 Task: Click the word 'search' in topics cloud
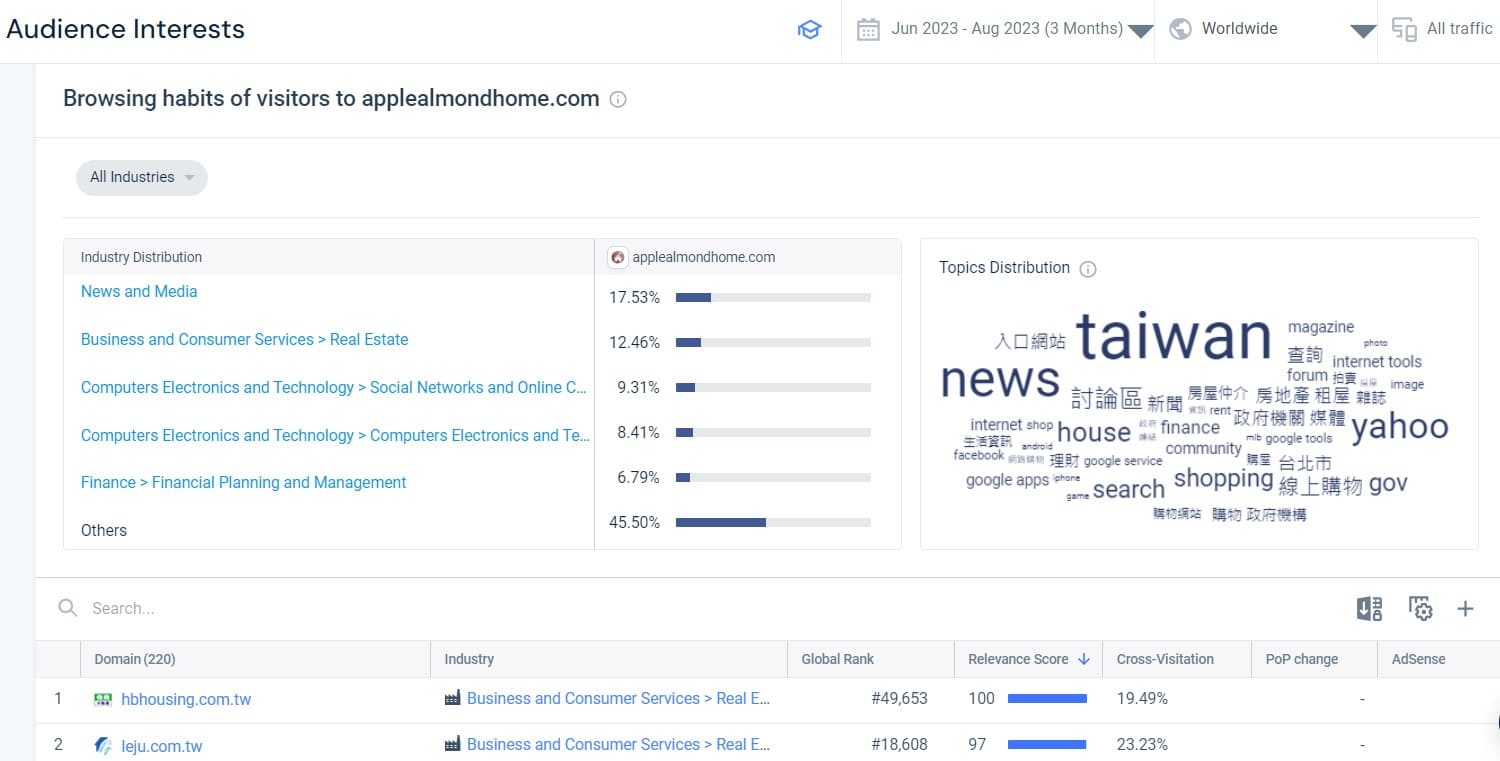(x=1129, y=489)
